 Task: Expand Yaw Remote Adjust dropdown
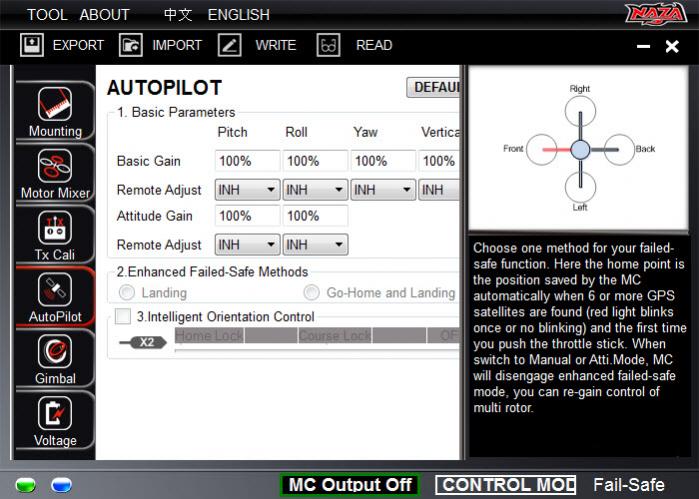coord(383,190)
